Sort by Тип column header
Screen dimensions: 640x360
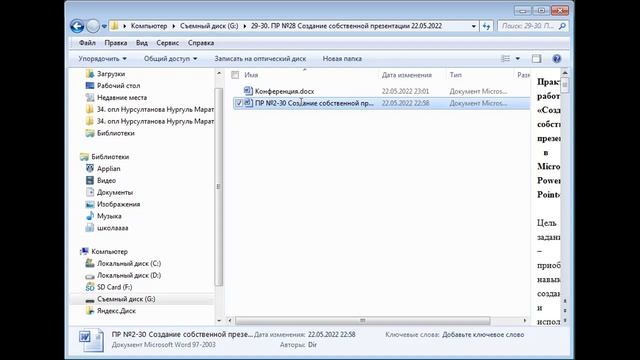point(456,75)
